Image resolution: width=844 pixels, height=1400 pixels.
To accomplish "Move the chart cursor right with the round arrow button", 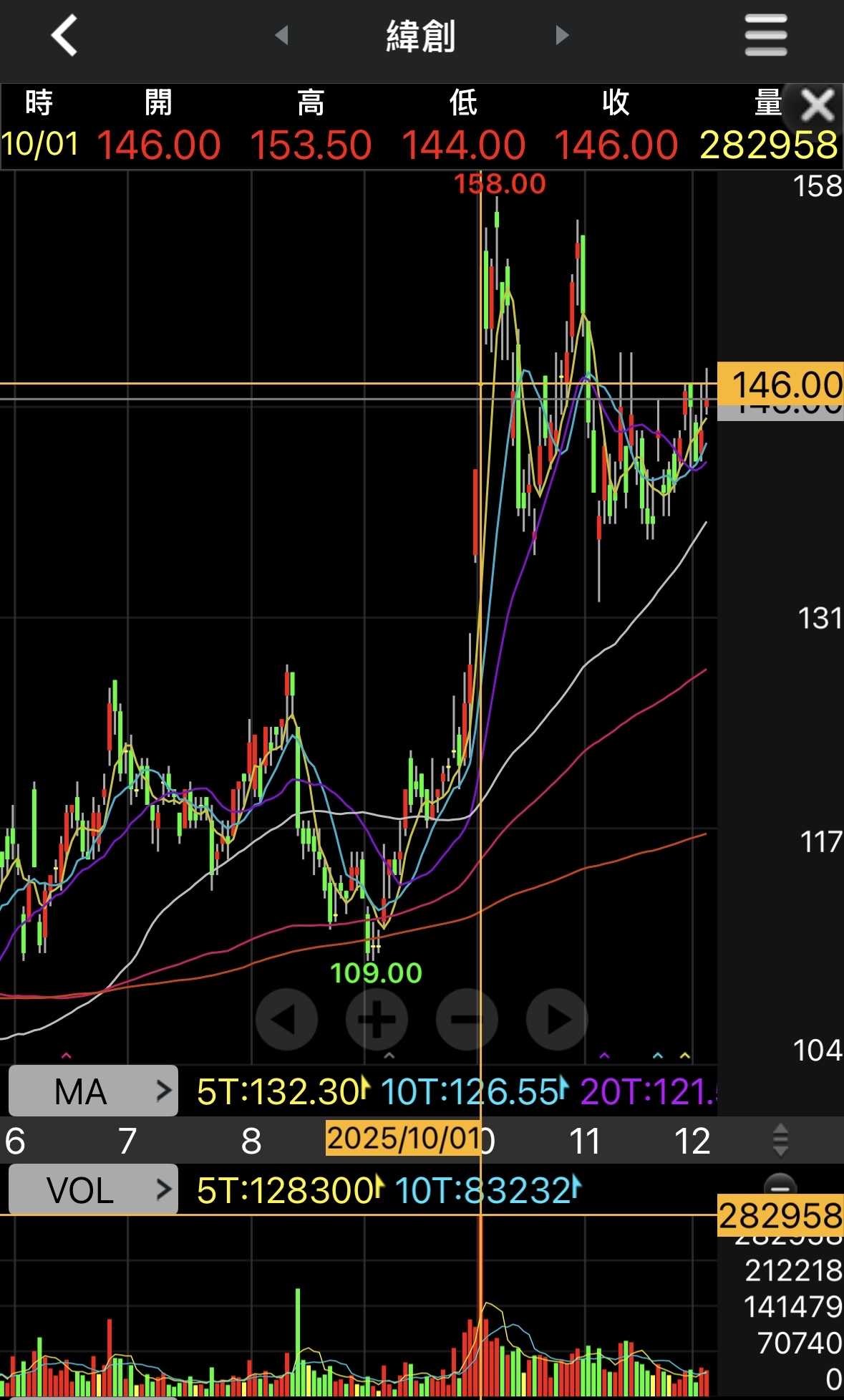I will (x=557, y=1019).
